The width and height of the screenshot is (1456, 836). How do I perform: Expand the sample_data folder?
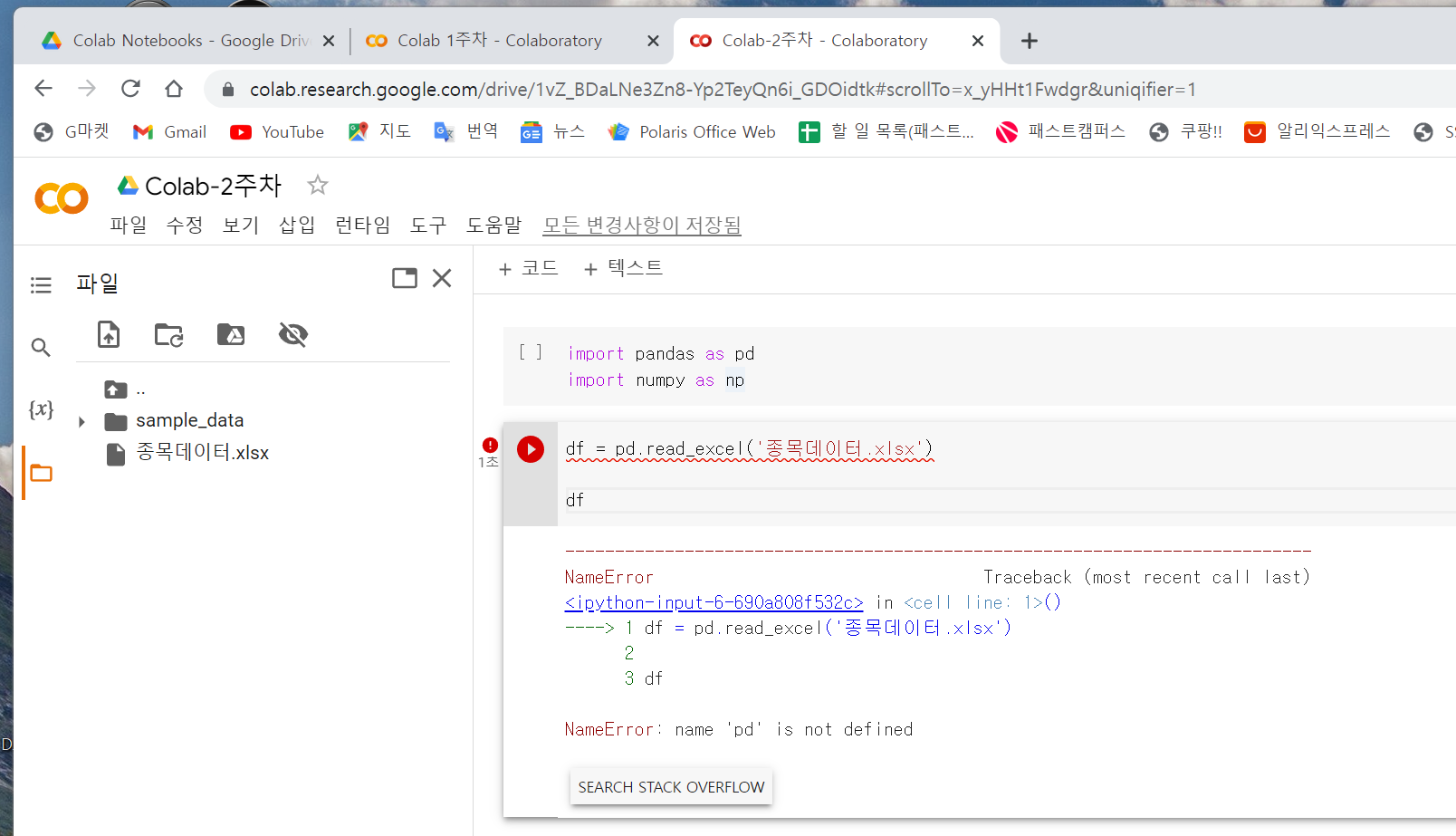81,421
